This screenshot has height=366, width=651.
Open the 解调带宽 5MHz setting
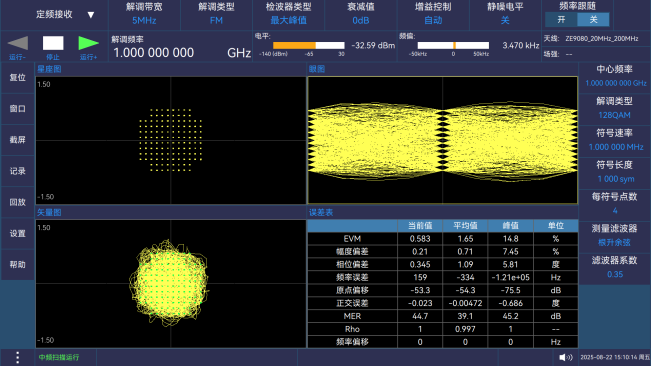[144, 15]
